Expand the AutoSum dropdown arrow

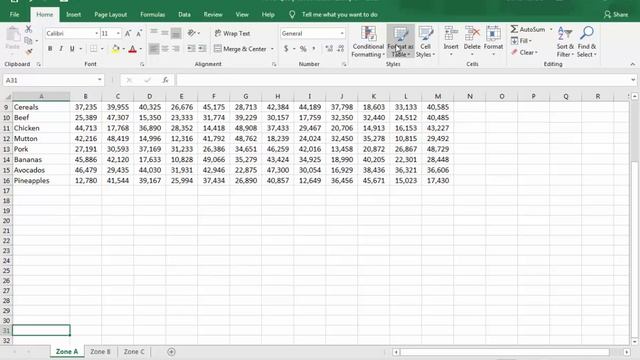(x=551, y=29)
